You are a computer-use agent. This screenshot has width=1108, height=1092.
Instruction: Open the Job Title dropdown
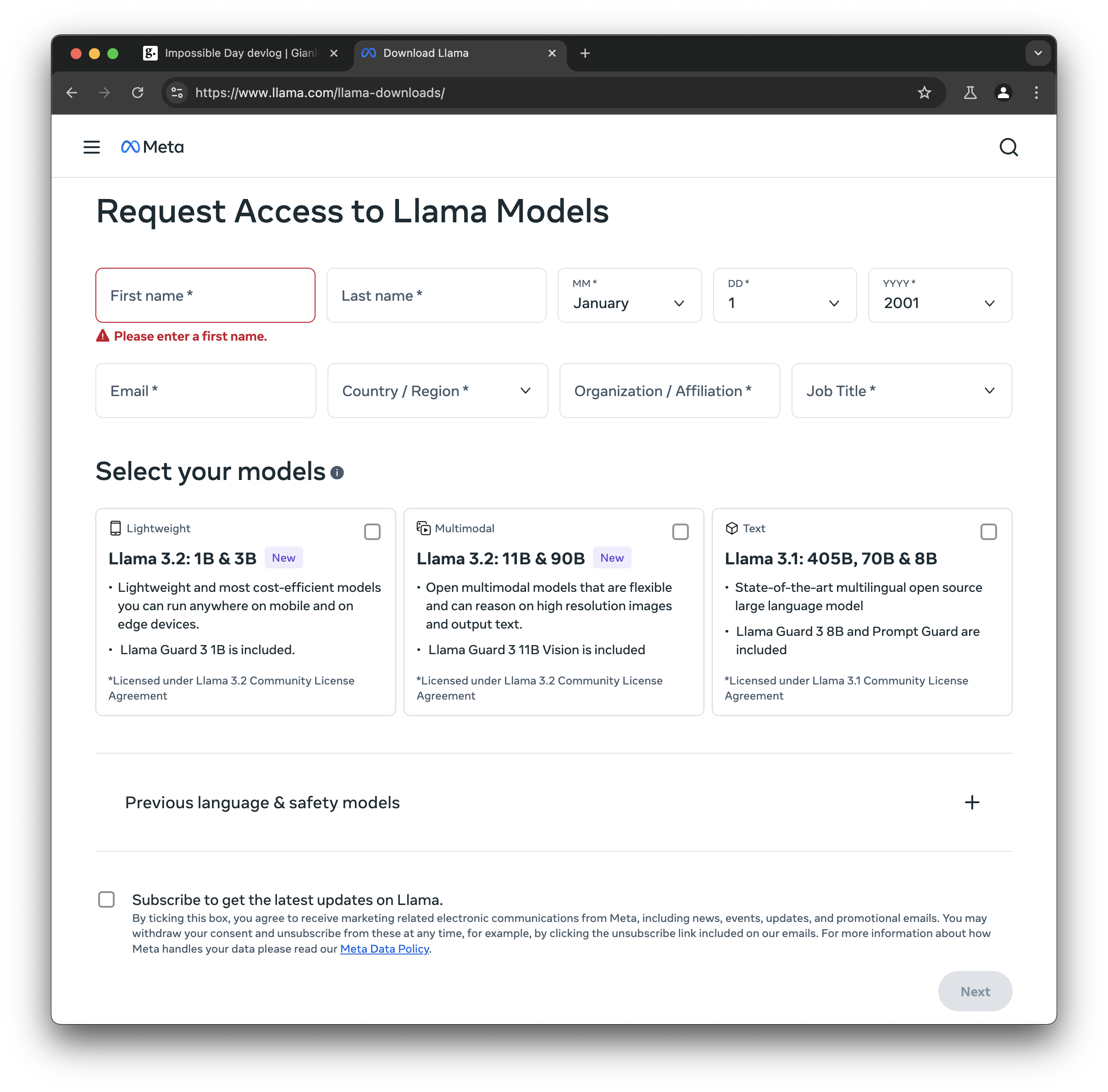[902, 391]
